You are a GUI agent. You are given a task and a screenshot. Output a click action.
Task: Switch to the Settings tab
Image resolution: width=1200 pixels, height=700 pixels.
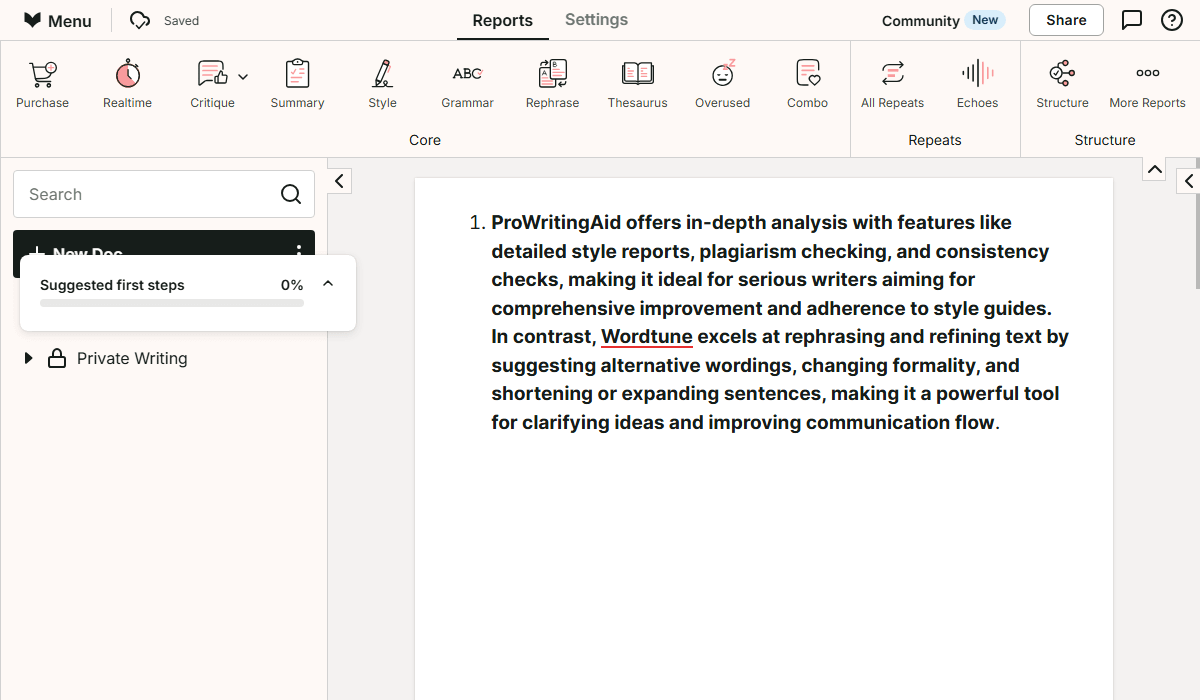tap(596, 19)
